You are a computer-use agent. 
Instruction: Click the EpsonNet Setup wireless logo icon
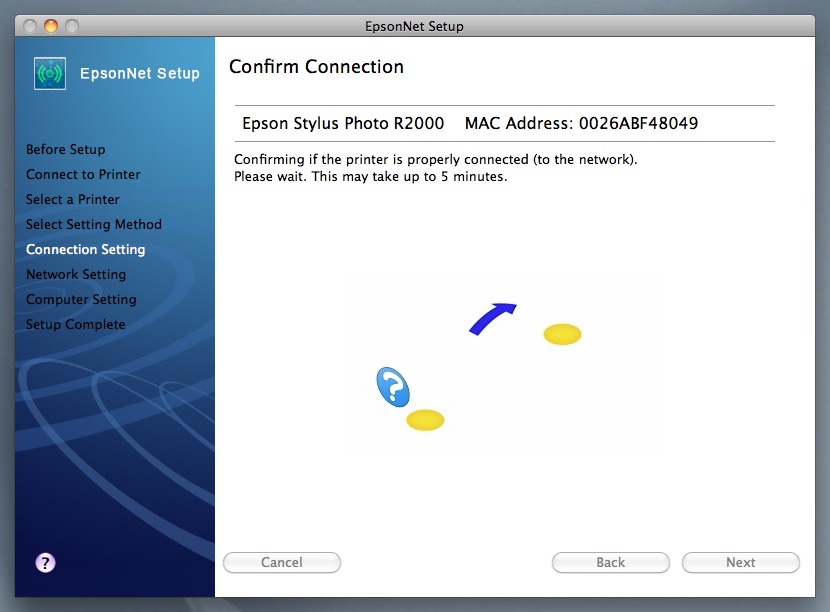click(x=50, y=73)
